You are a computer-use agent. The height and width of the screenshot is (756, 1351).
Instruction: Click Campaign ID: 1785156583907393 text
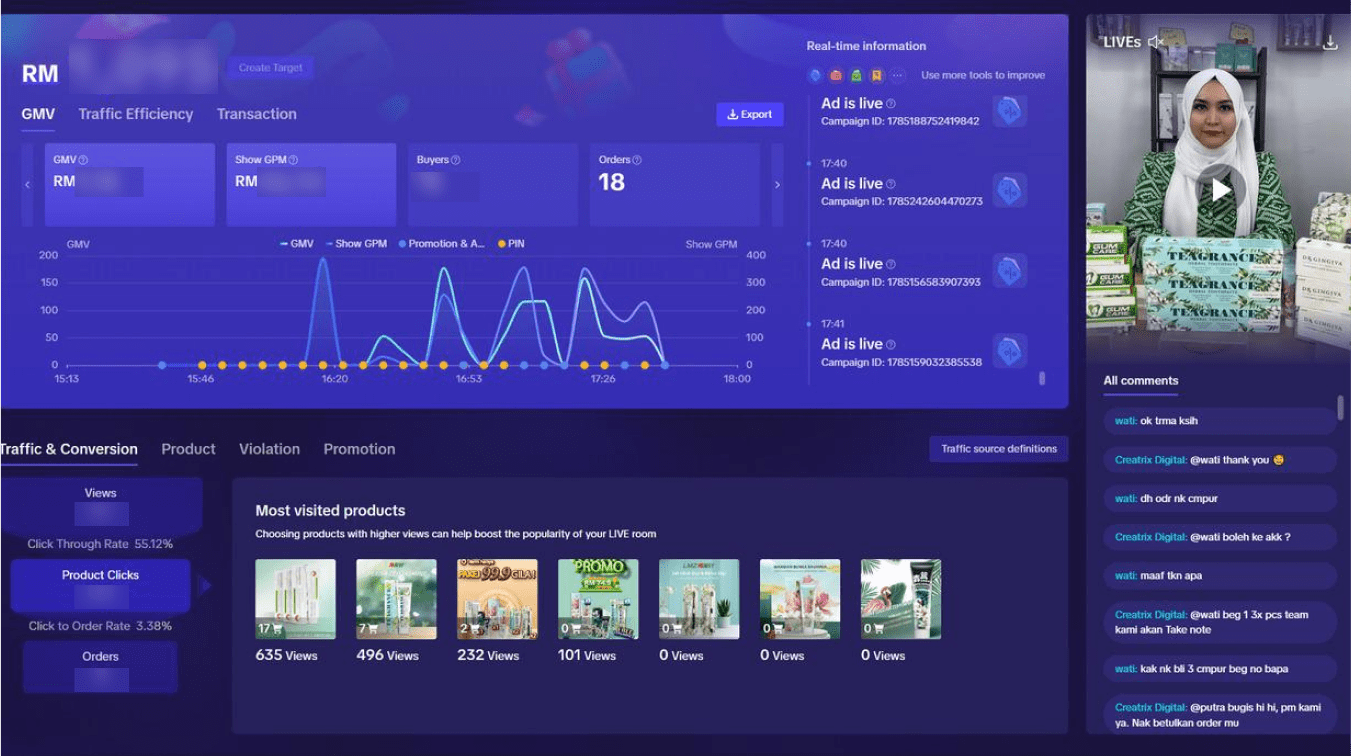(901, 282)
